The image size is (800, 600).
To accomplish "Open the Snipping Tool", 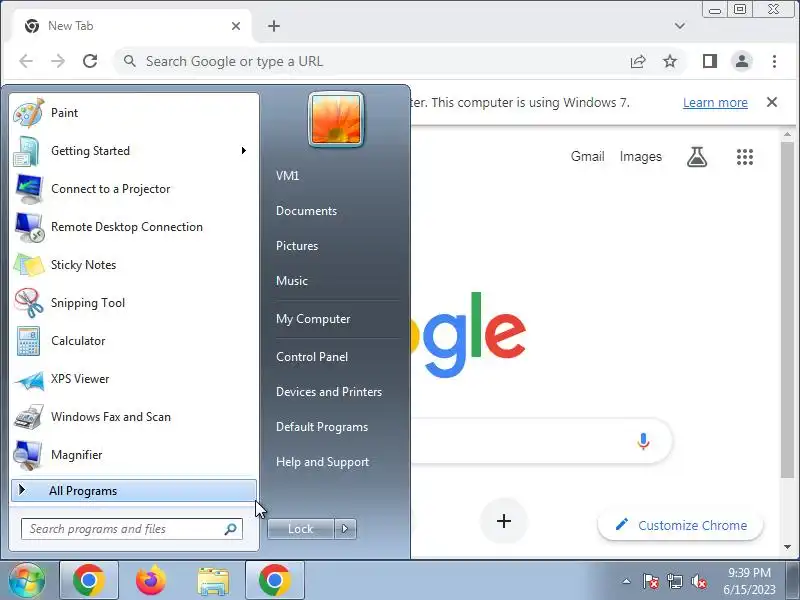I will pos(134,303).
